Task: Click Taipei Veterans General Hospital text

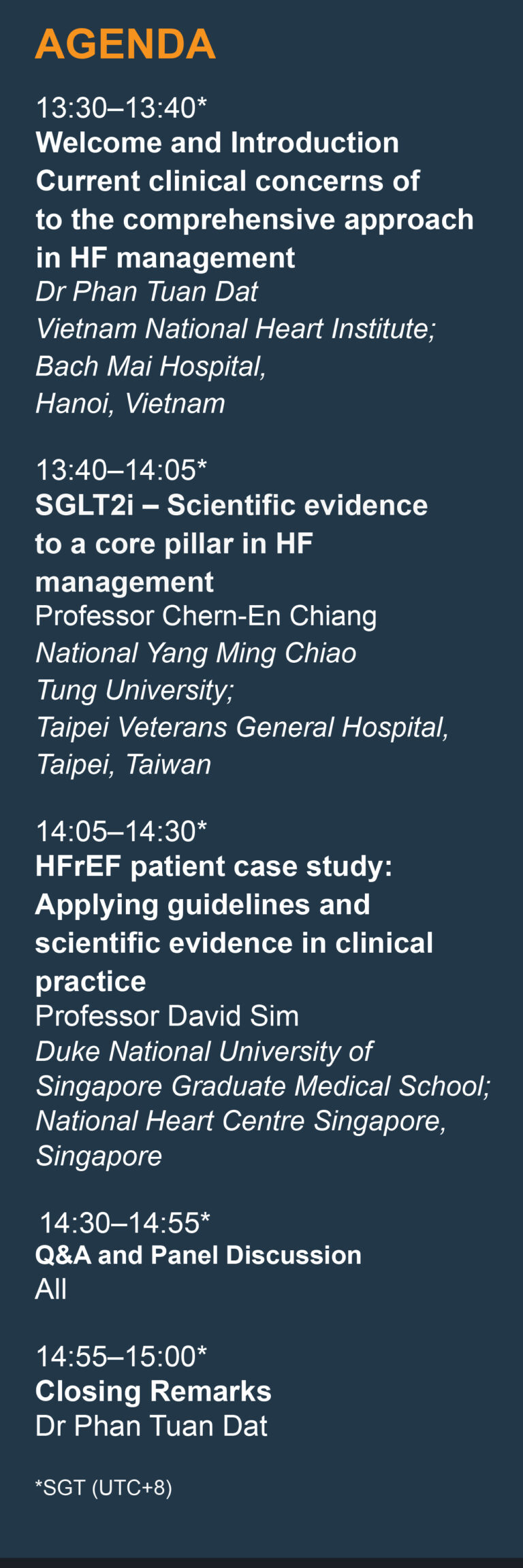Action: click(x=242, y=728)
